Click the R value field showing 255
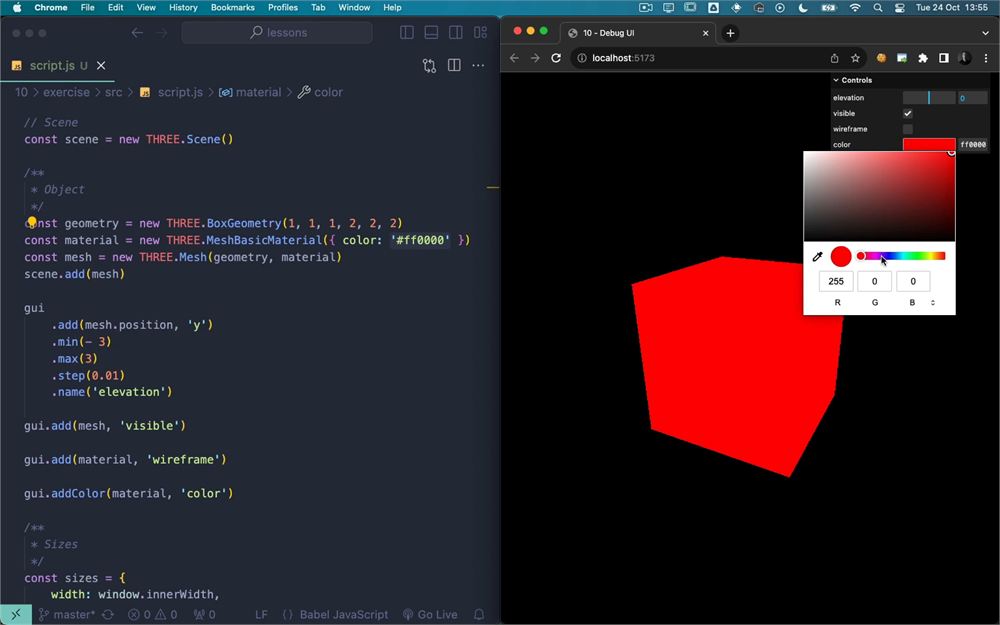1000x625 pixels. point(835,281)
